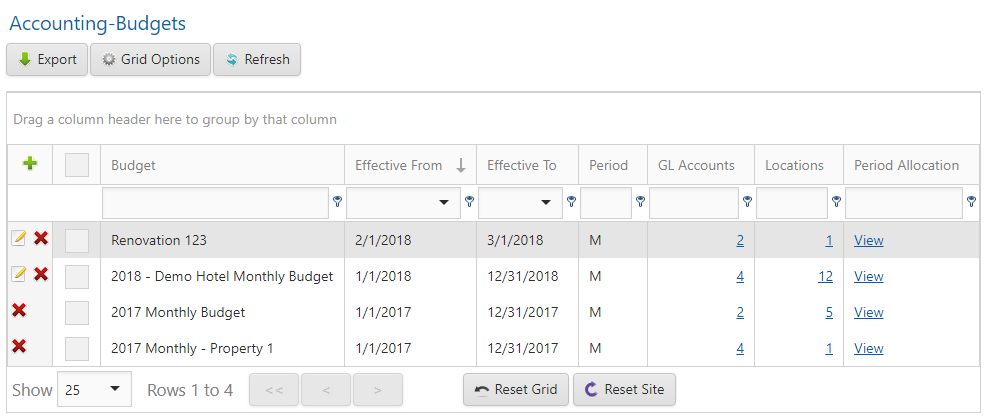Open the Effective From date filter dropdown
The width and height of the screenshot is (988, 420).
point(443,203)
